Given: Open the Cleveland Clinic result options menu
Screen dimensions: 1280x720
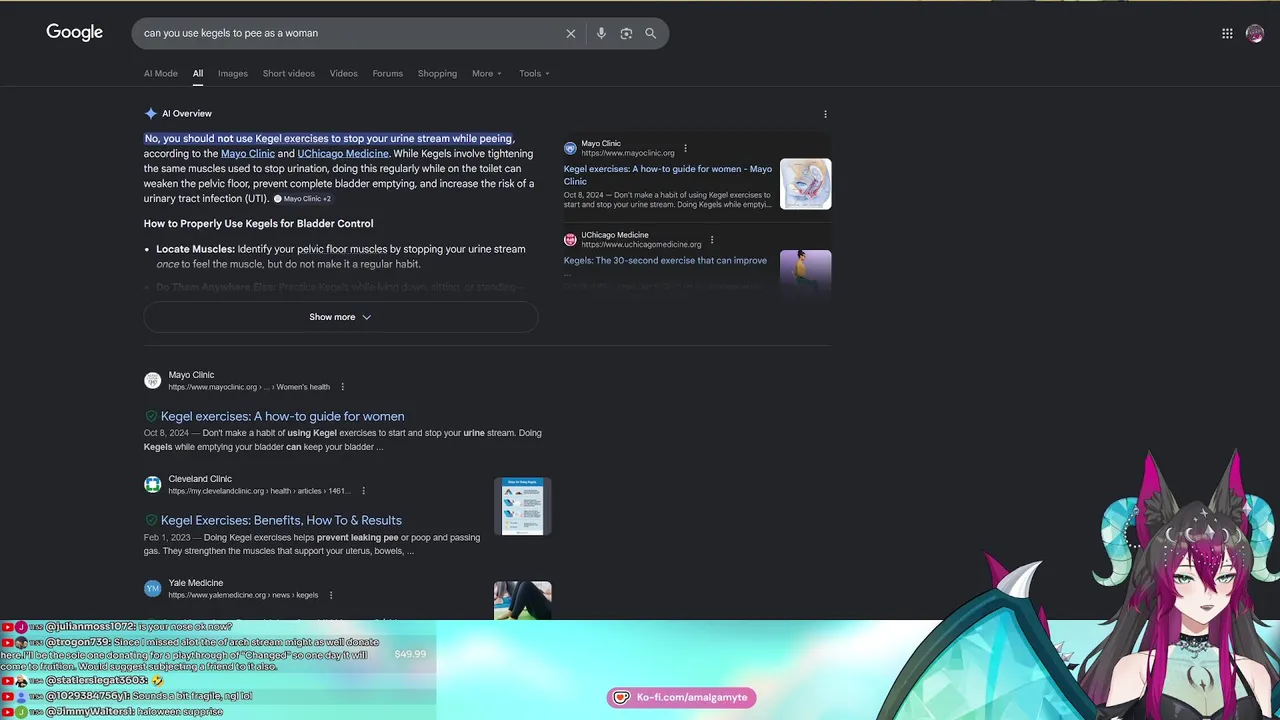Looking at the screenshot, I should [x=363, y=491].
